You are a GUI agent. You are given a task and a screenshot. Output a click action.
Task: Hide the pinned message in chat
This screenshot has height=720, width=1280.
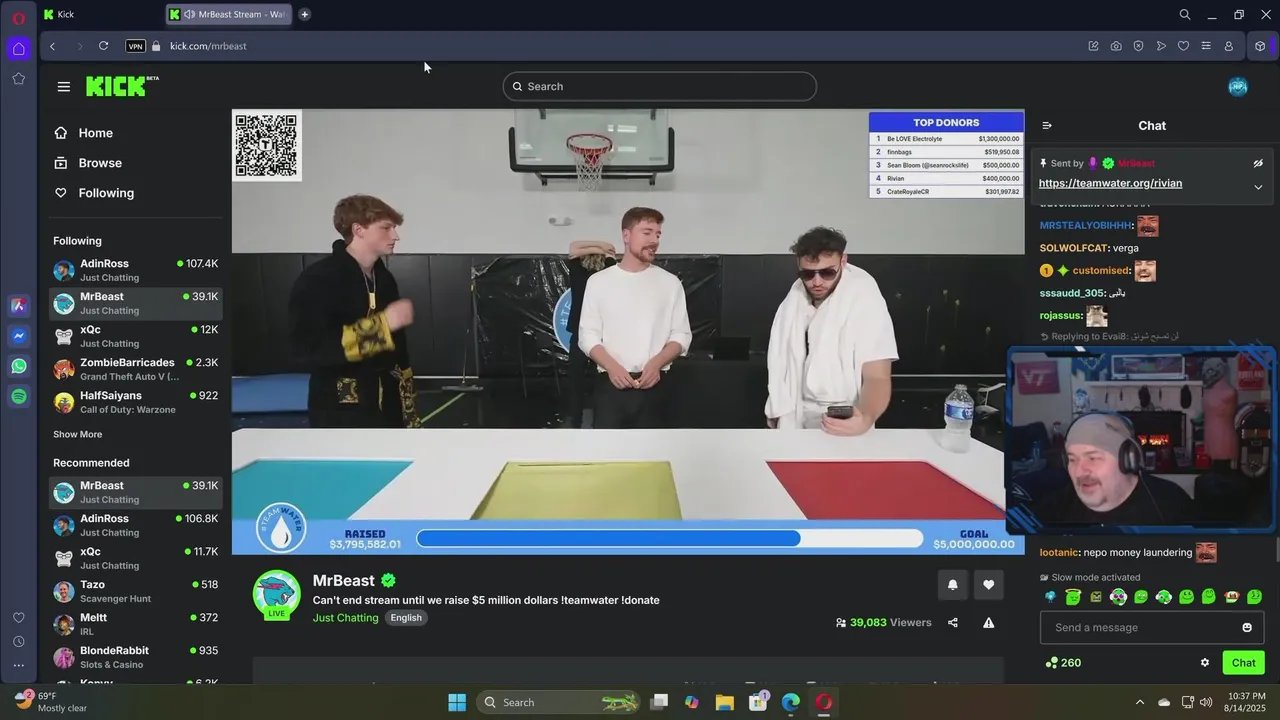pos(1258,163)
